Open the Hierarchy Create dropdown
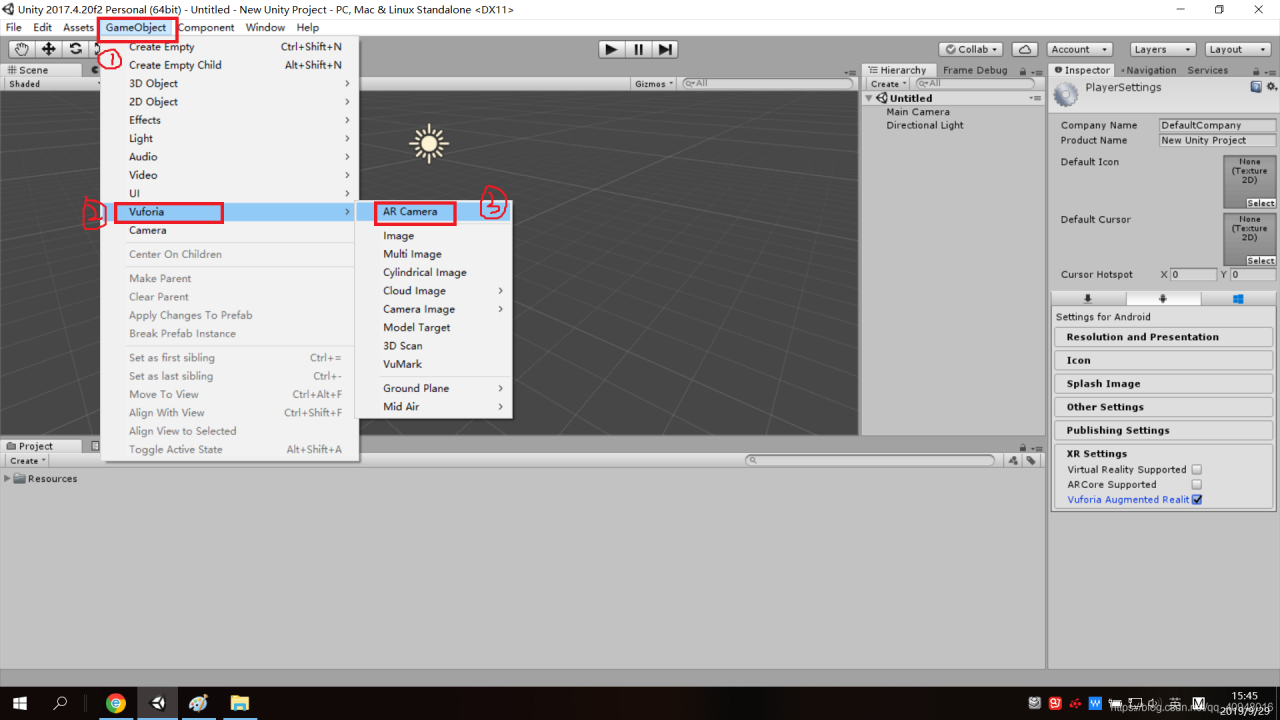 [x=888, y=84]
